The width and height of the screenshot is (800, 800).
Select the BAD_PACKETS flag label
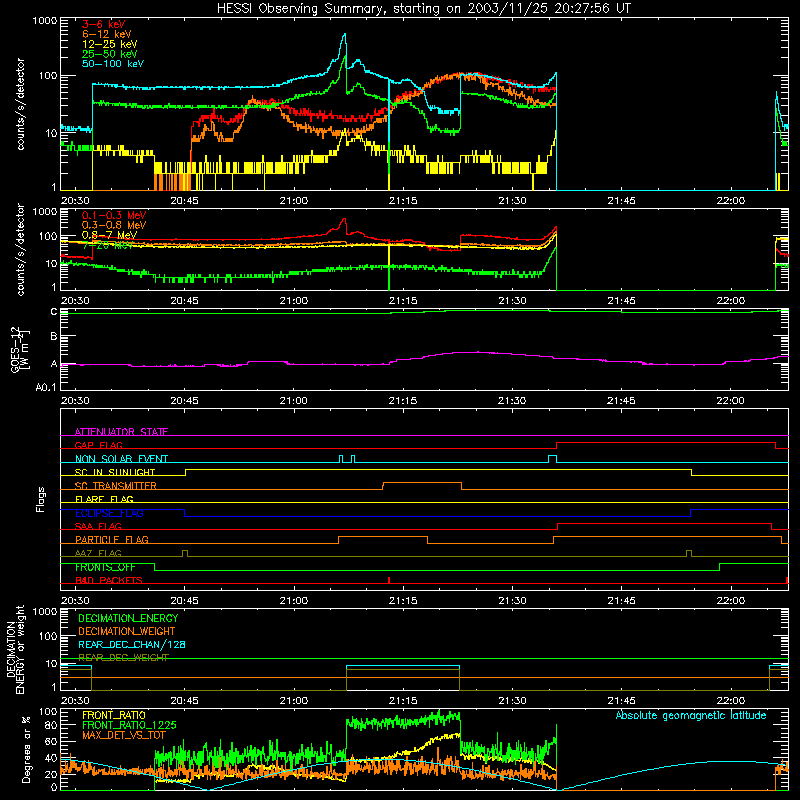click(x=109, y=580)
